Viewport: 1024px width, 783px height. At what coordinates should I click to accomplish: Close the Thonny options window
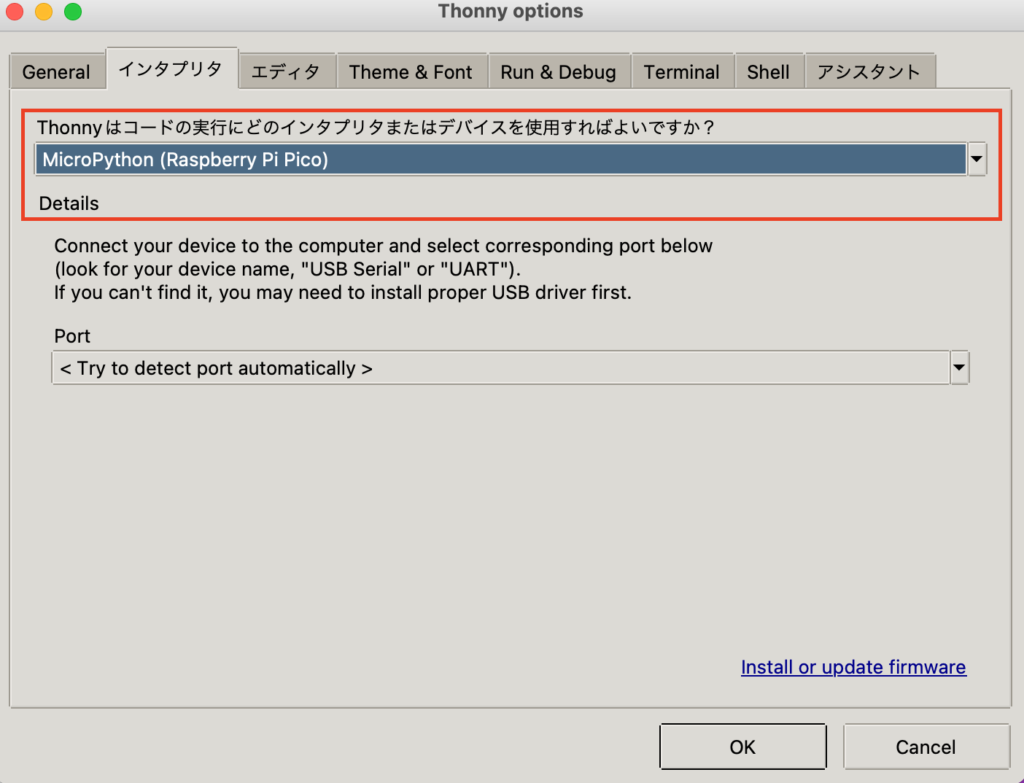click(14, 12)
